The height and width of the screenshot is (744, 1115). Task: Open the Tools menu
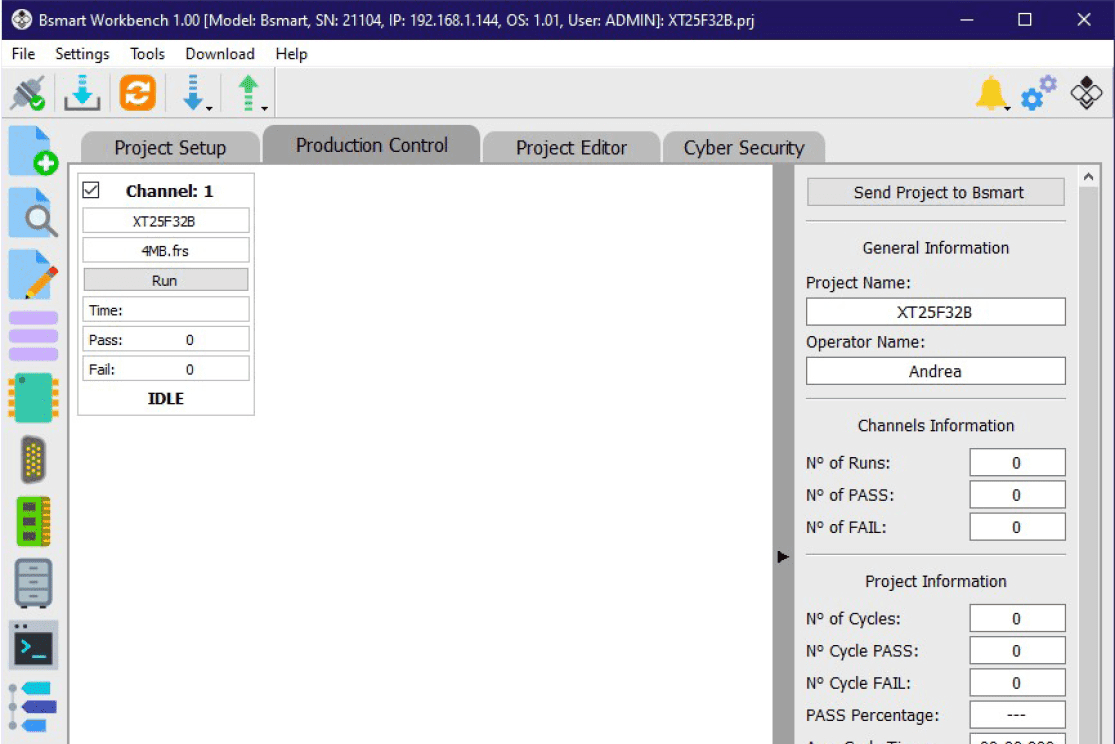[x=147, y=54]
